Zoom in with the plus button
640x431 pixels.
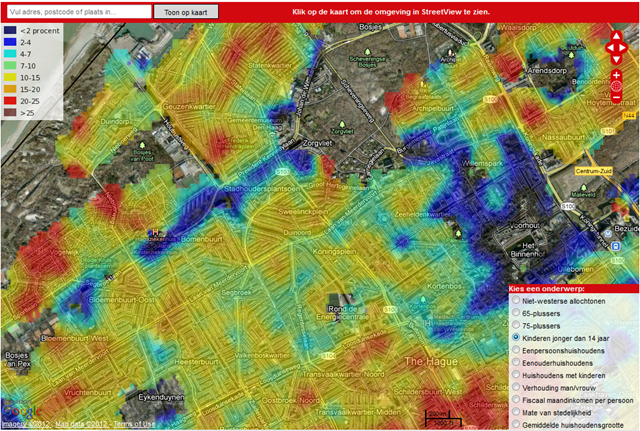(x=616, y=75)
